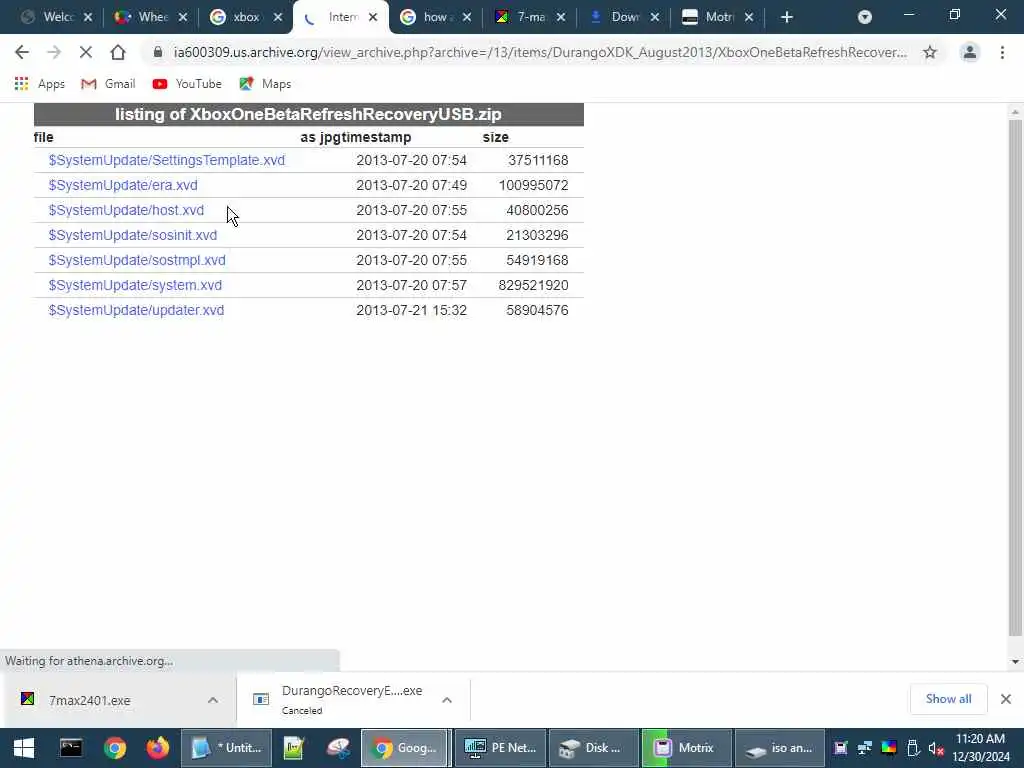Stop loading the page
The image size is (1024, 768).
[x=86, y=52]
